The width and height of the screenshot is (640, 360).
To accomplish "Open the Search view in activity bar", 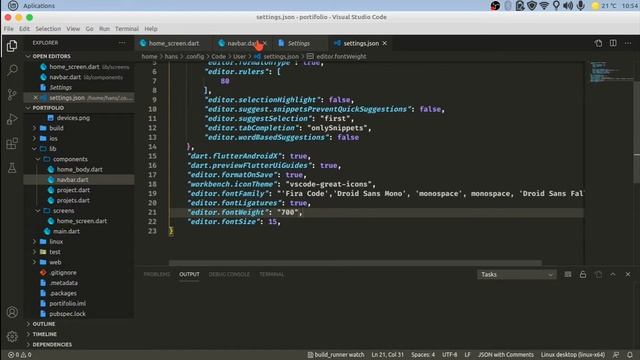I will pos(12,70).
